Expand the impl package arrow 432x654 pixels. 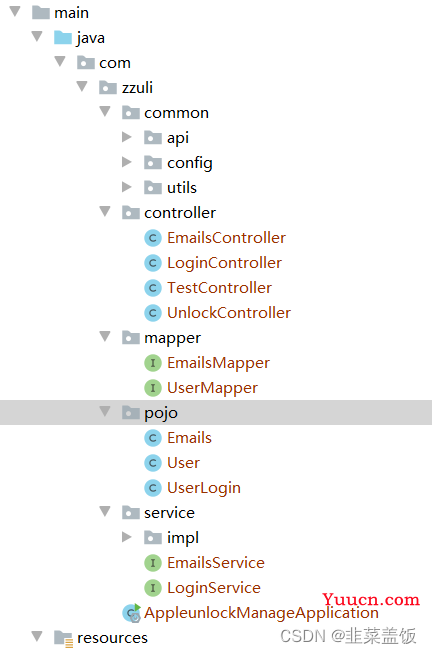(127, 537)
